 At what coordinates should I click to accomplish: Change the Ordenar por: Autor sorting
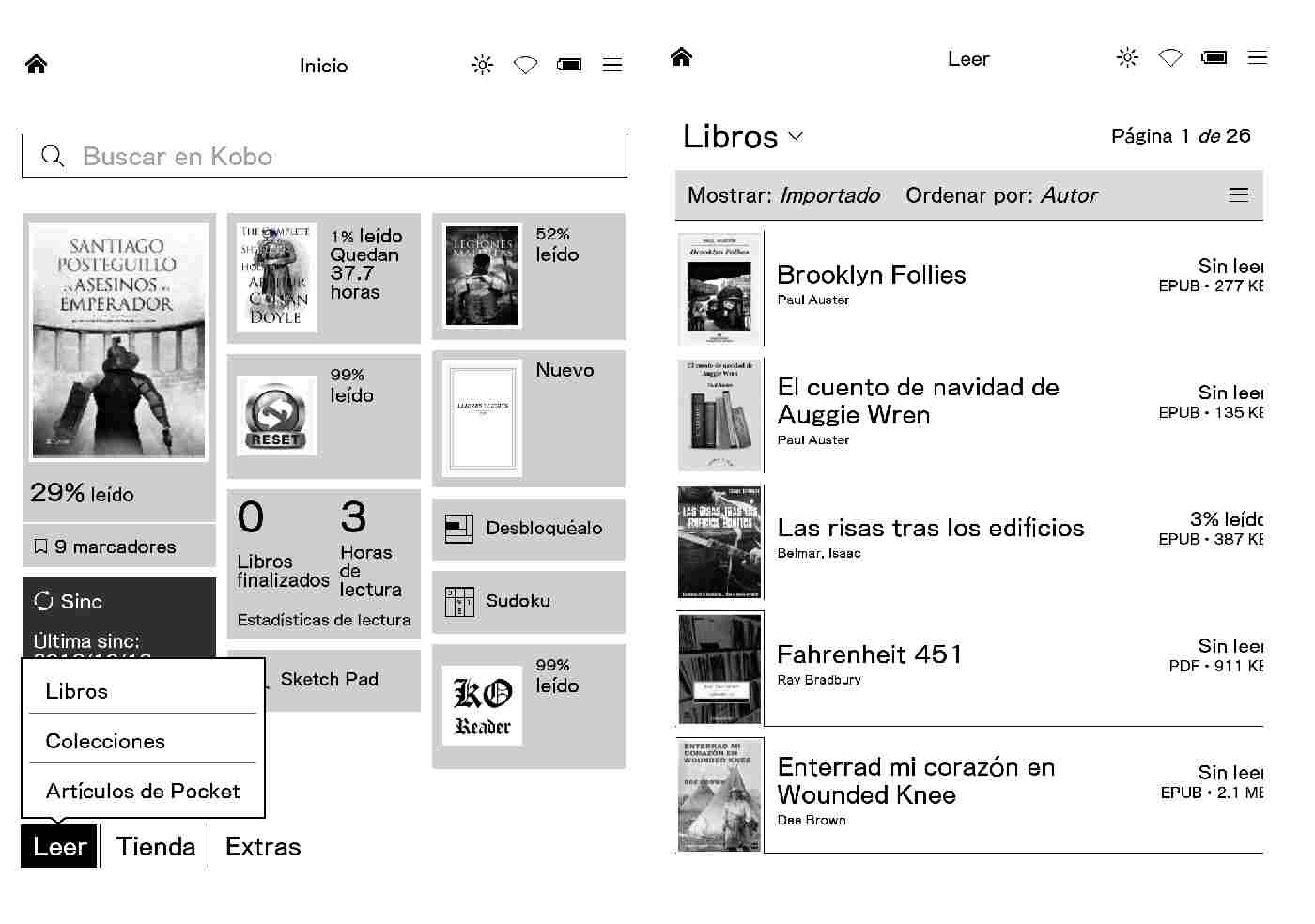[x=1001, y=195]
